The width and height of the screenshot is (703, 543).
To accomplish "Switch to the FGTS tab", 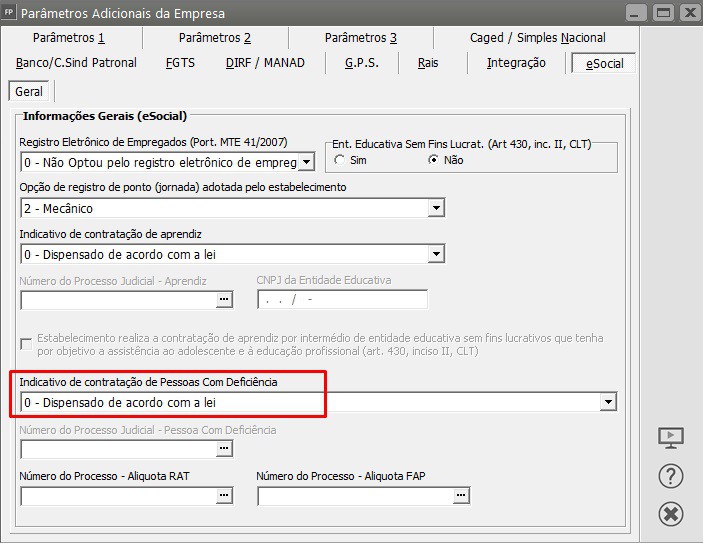I will (x=180, y=63).
